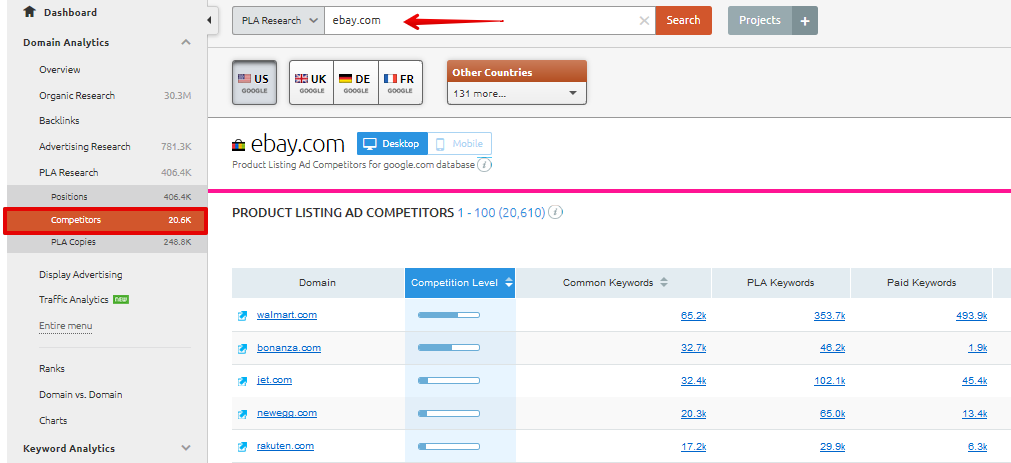1011x463 pixels.
Task: Switch to Desktop view
Action: tap(392, 144)
